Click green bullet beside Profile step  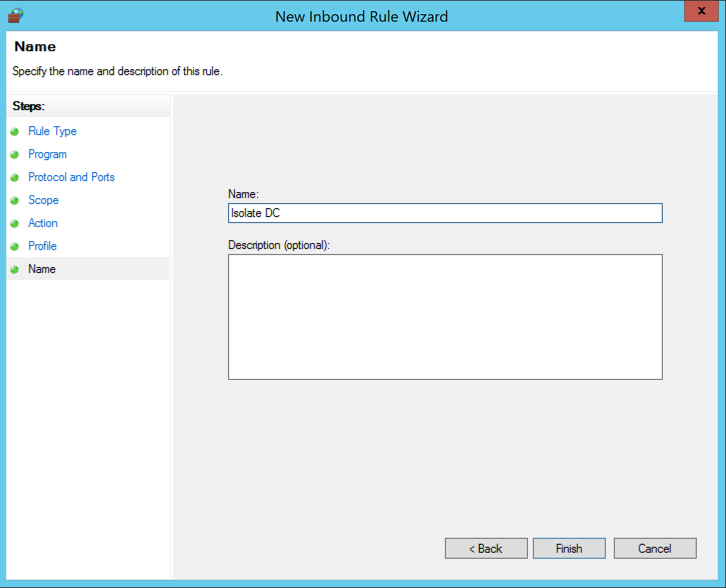click(x=15, y=246)
